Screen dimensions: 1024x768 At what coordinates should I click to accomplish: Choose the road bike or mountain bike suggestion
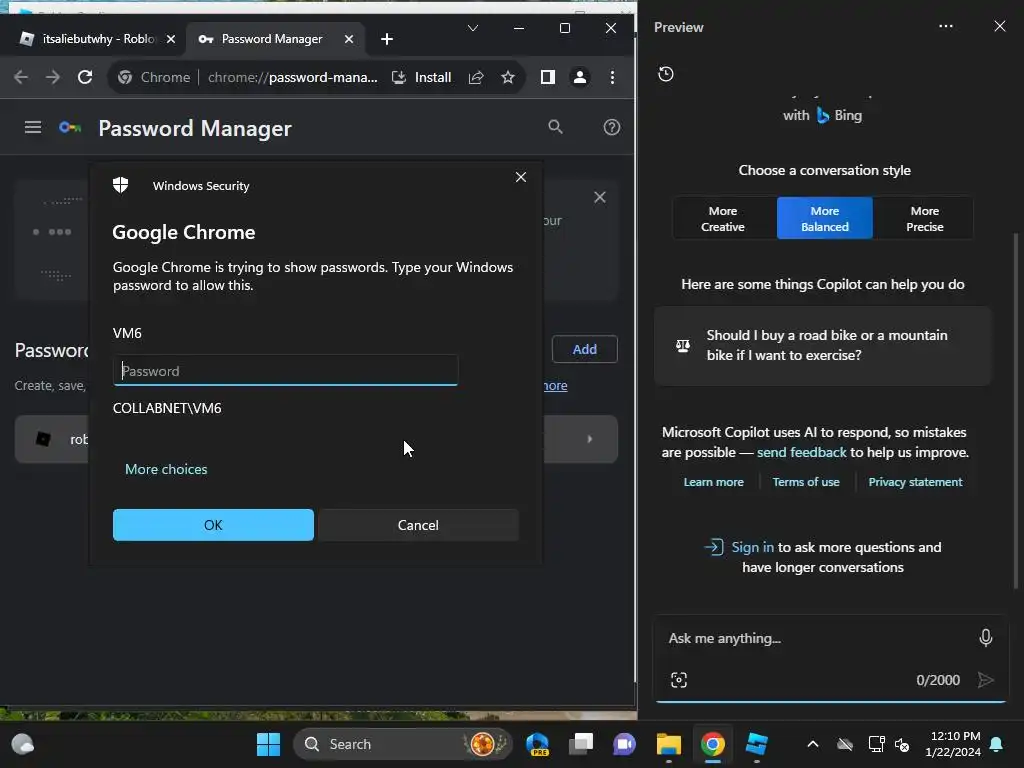(823, 345)
